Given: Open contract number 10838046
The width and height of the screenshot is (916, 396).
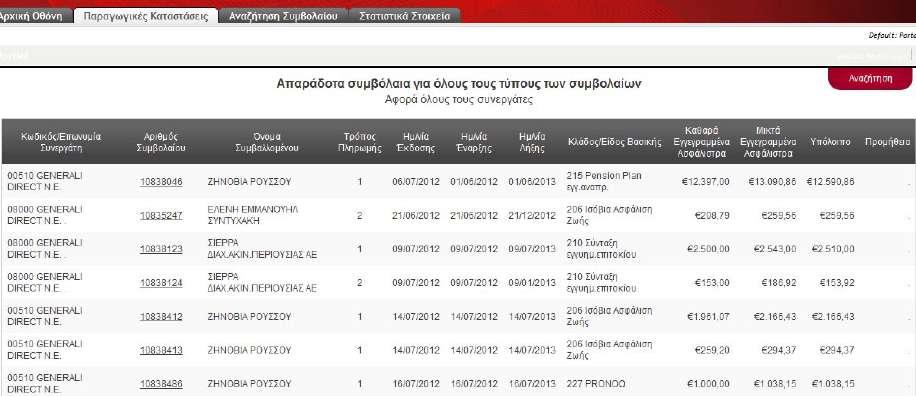Looking at the screenshot, I should (161, 182).
